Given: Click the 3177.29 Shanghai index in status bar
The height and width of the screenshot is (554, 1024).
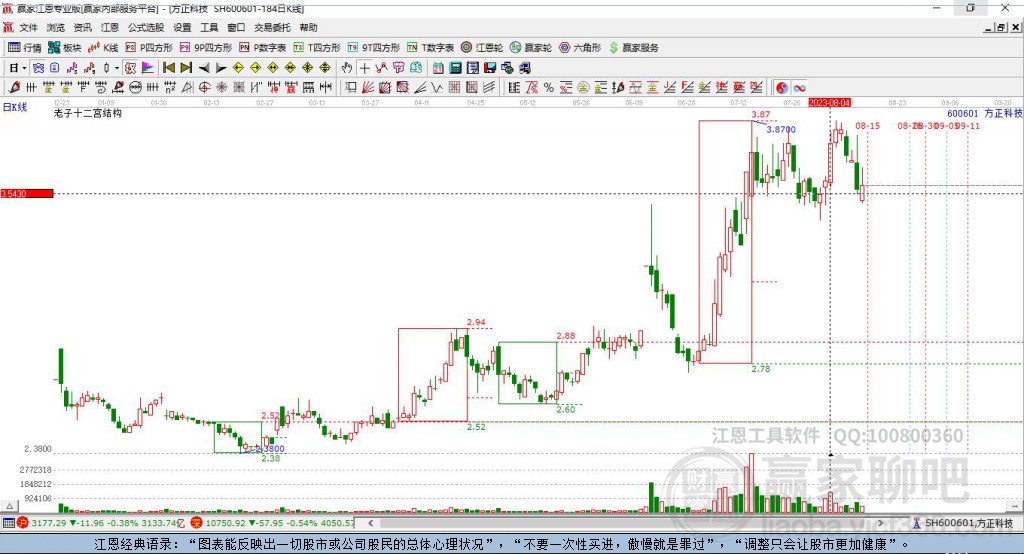Looking at the screenshot, I should tap(48, 523).
